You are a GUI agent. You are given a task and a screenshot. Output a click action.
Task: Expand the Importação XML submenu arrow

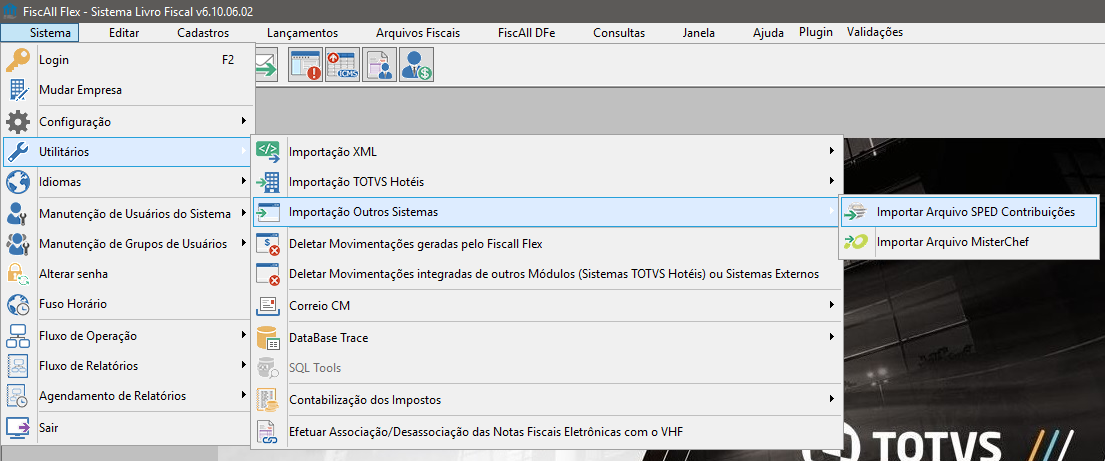[832, 151]
